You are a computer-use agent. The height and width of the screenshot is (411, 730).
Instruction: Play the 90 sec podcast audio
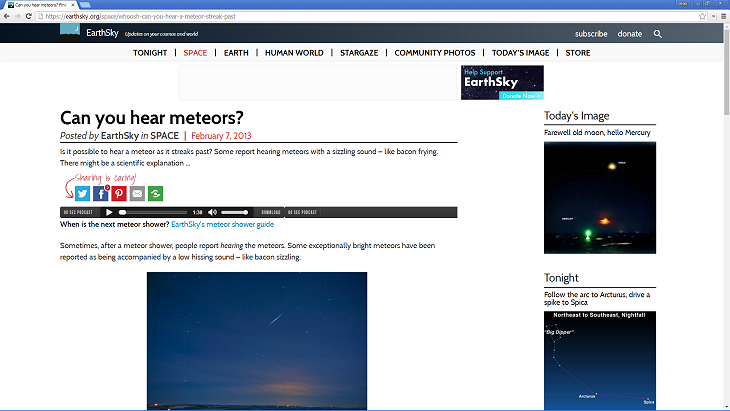(x=109, y=212)
